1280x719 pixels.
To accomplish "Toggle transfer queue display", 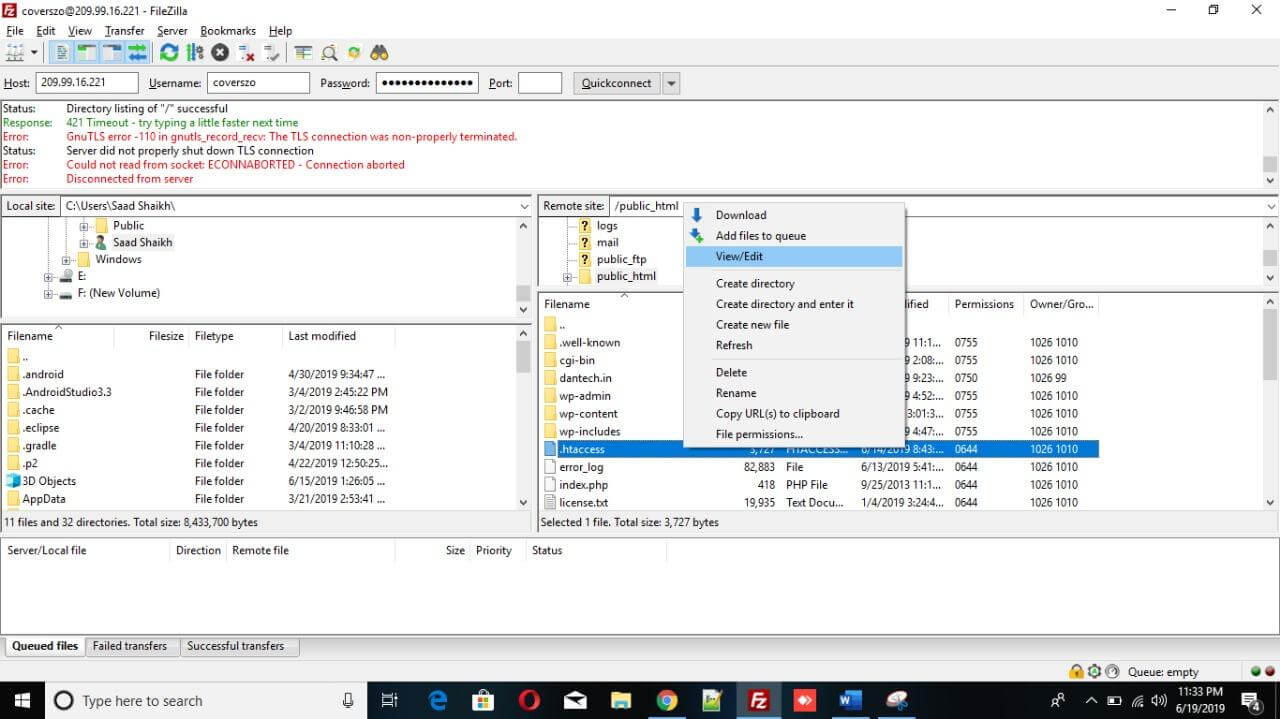I will (x=137, y=52).
